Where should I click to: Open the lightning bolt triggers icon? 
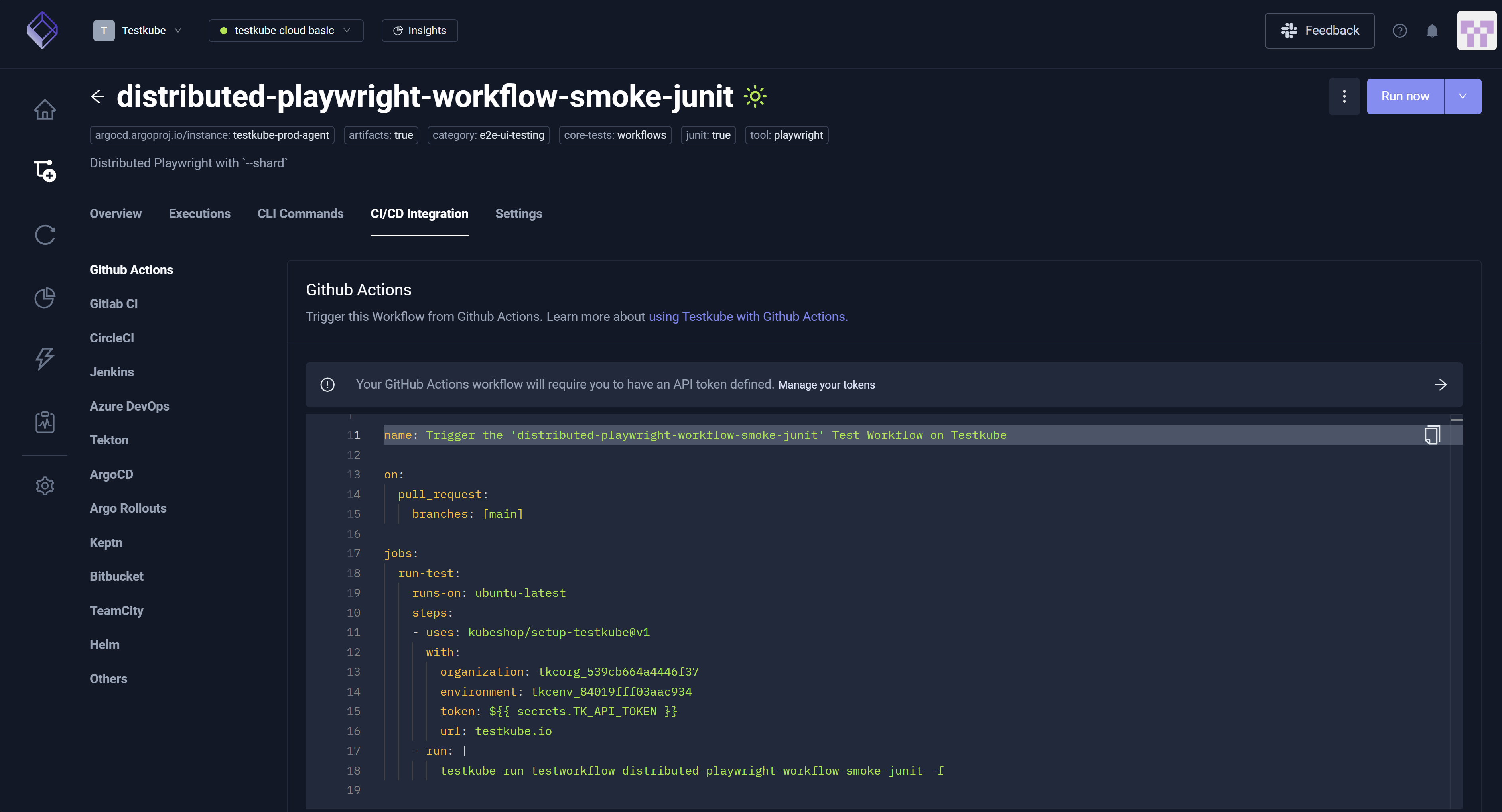coord(45,358)
